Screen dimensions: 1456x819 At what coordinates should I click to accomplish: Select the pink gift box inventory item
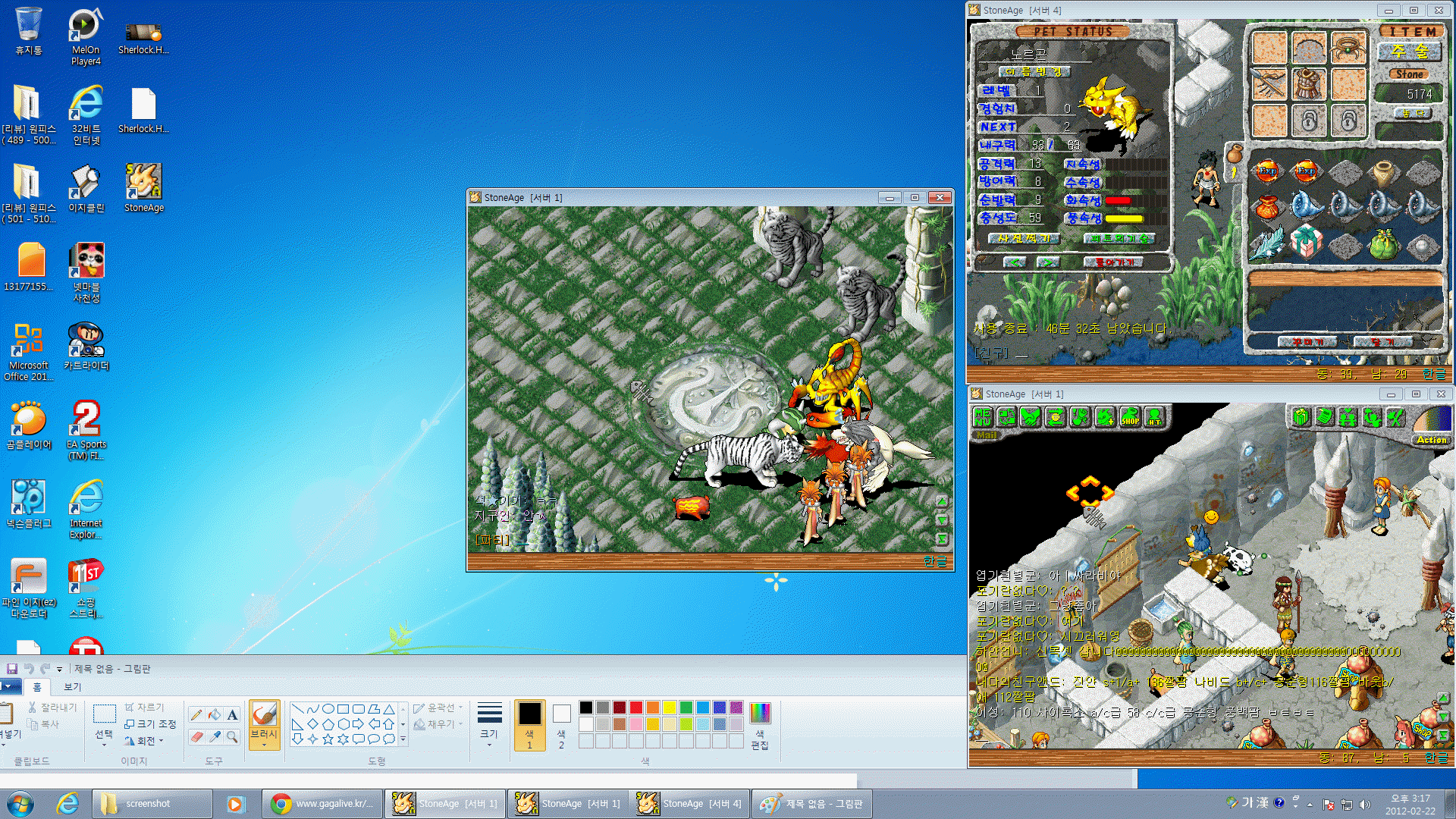coord(1306,242)
